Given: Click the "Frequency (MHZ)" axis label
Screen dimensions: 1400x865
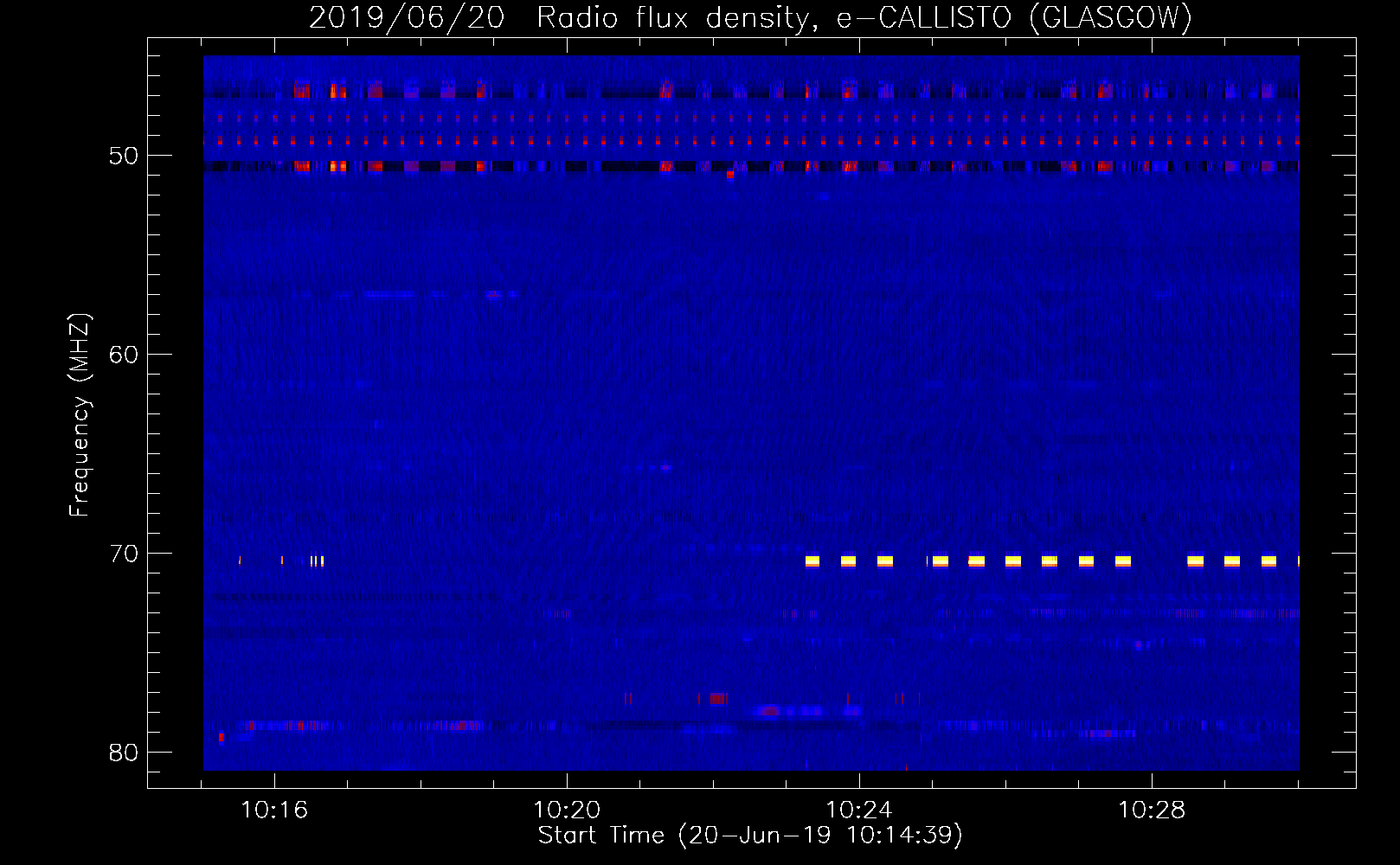Looking at the screenshot, I should click(79, 415).
